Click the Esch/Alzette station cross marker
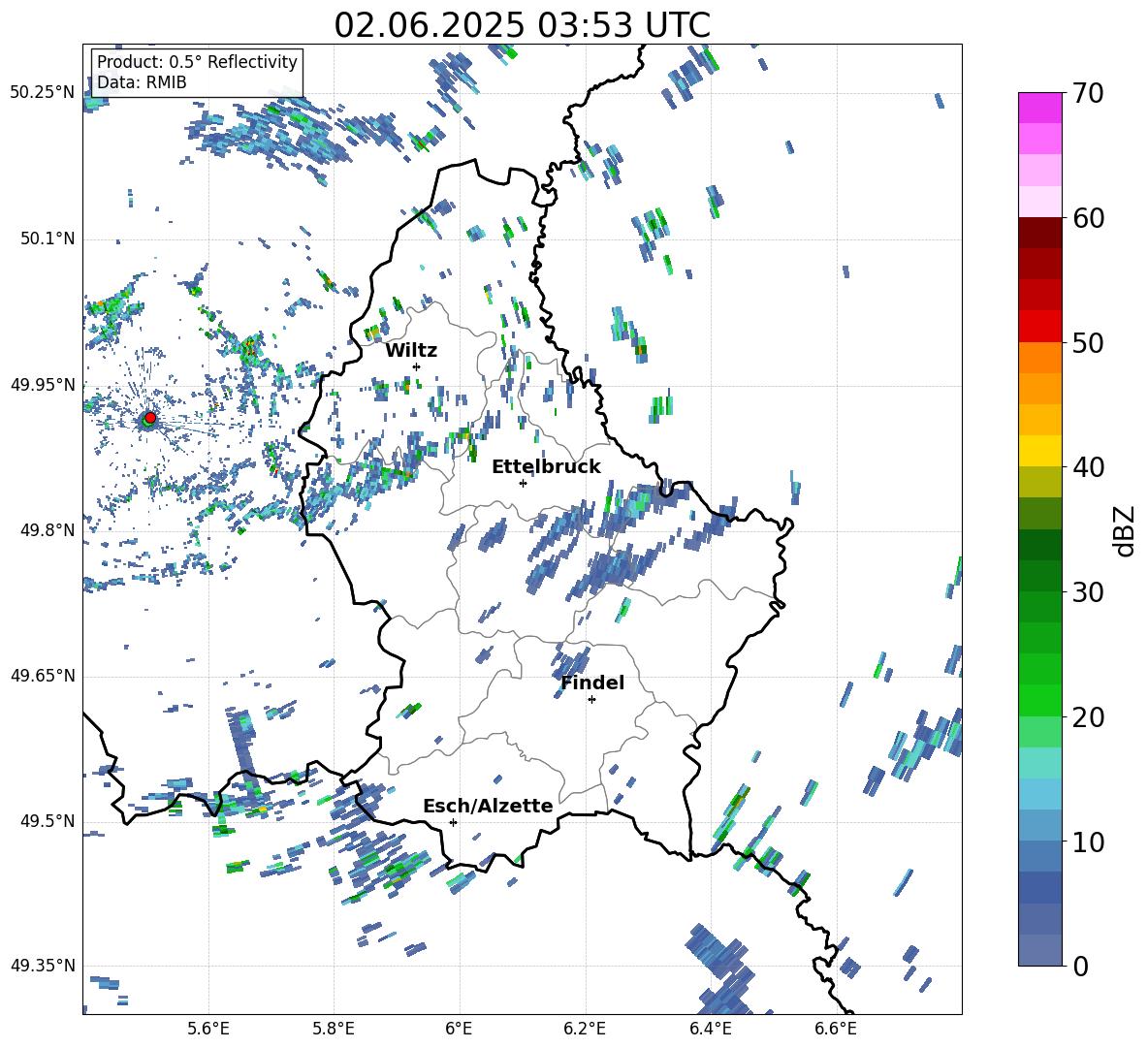This screenshot has height=1048, width=1148. pyautogui.click(x=453, y=822)
